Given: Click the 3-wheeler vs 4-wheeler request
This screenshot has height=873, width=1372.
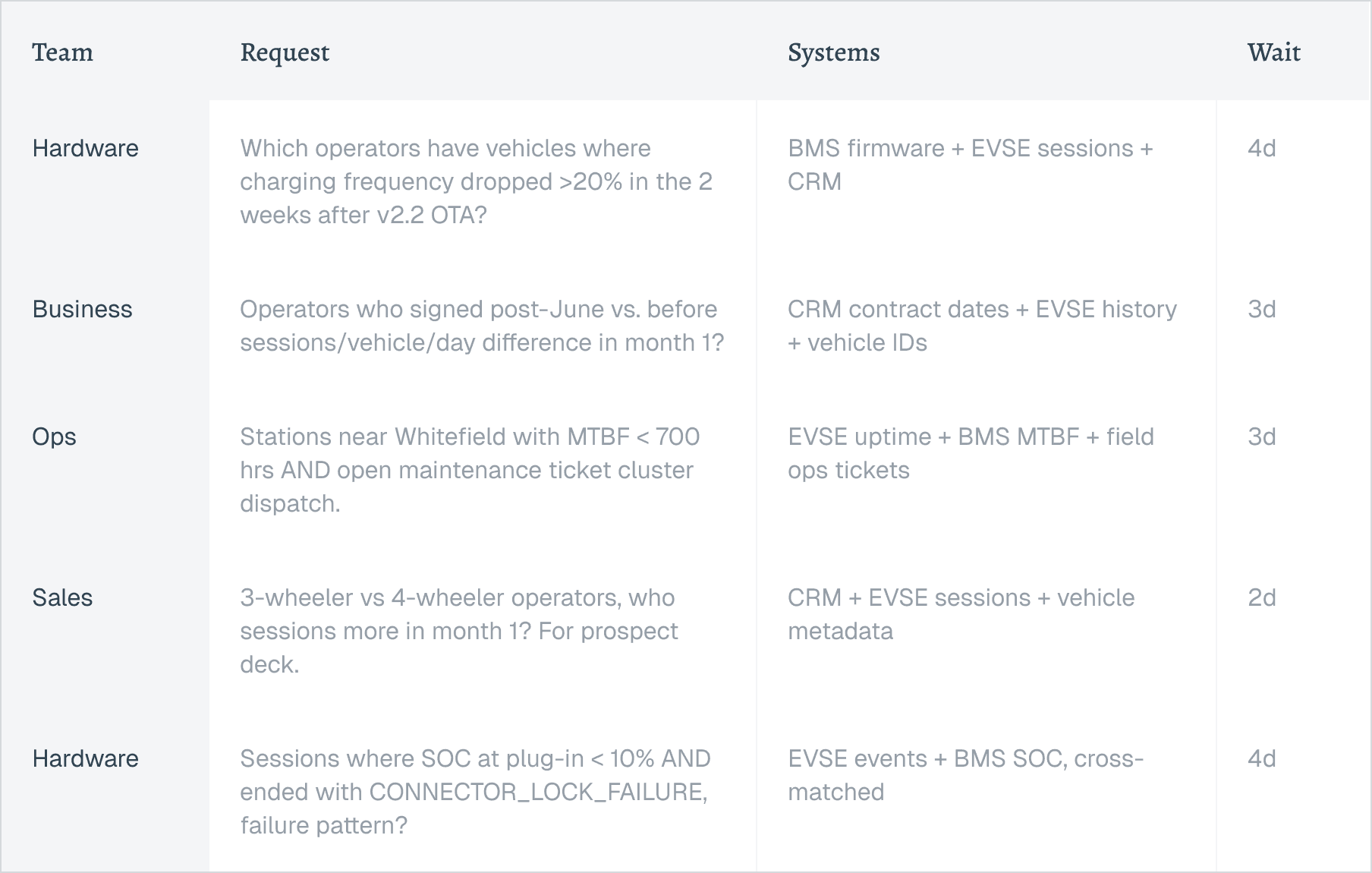Looking at the screenshot, I should point(458,631).
